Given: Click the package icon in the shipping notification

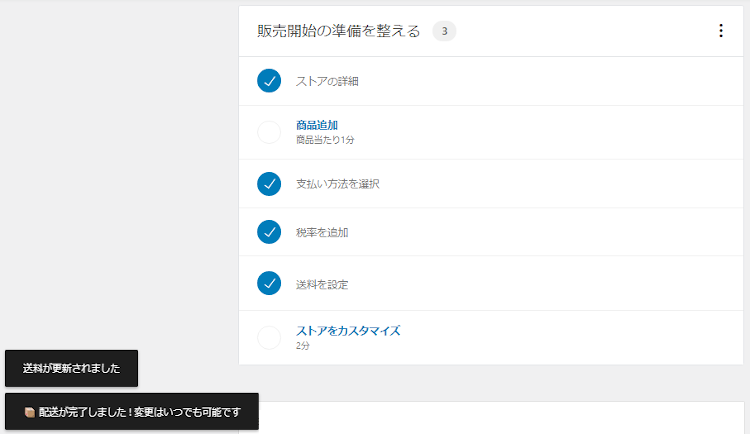Looking at the screenshot, I should pyautogui.click(x=30, y=412).
